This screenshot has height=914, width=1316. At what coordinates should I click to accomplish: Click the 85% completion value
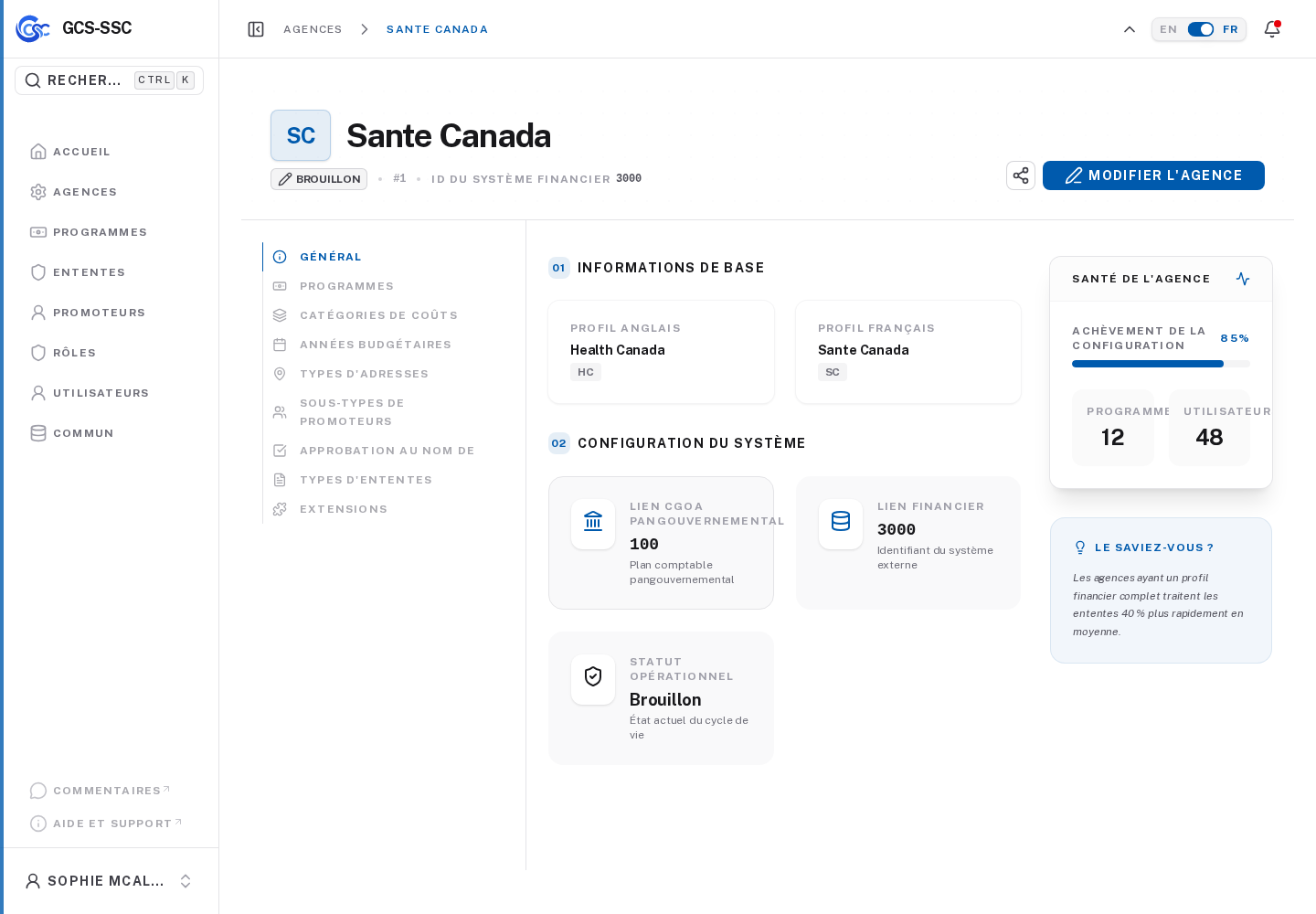coord(1235,338)
